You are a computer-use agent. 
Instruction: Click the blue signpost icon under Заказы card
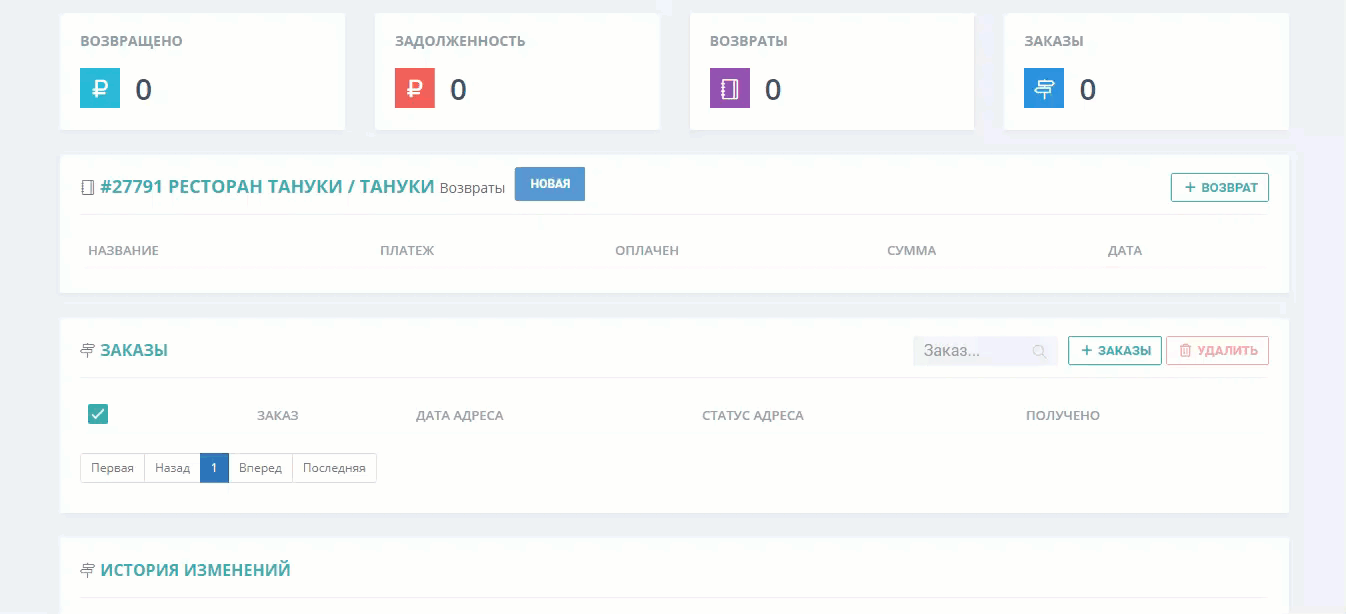coord(1044,88)
